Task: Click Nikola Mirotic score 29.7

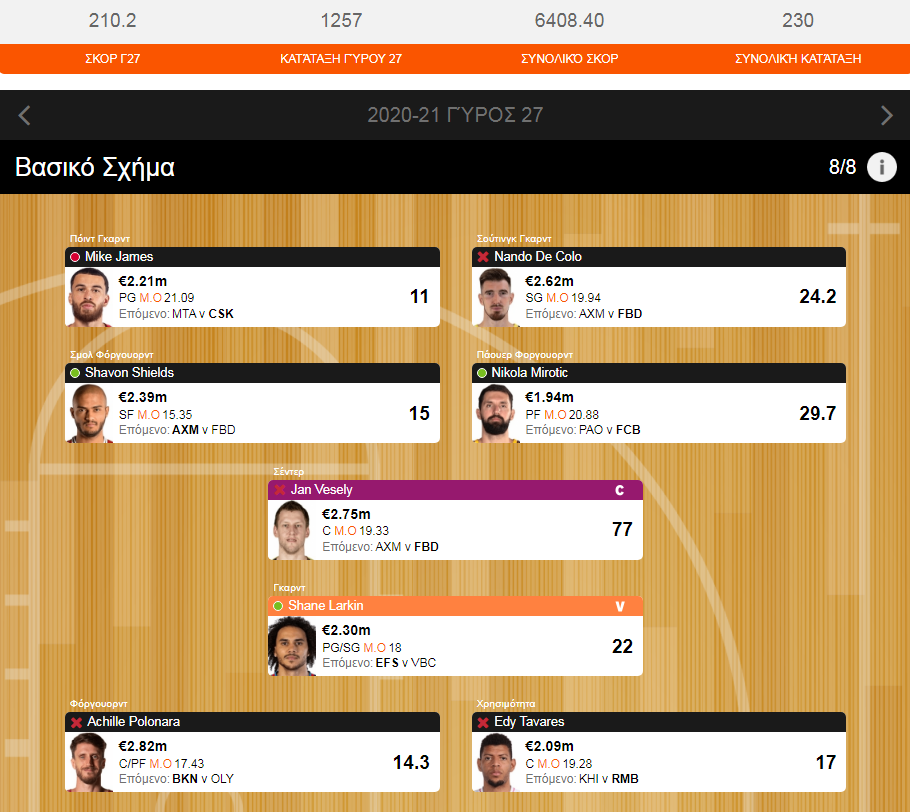Action: 818,413
